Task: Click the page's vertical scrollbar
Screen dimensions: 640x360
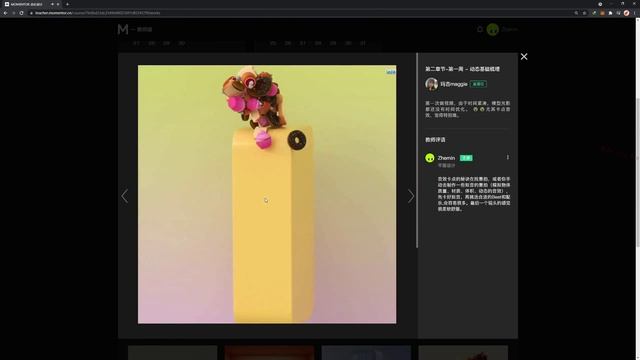Action: tap(638, 173)
